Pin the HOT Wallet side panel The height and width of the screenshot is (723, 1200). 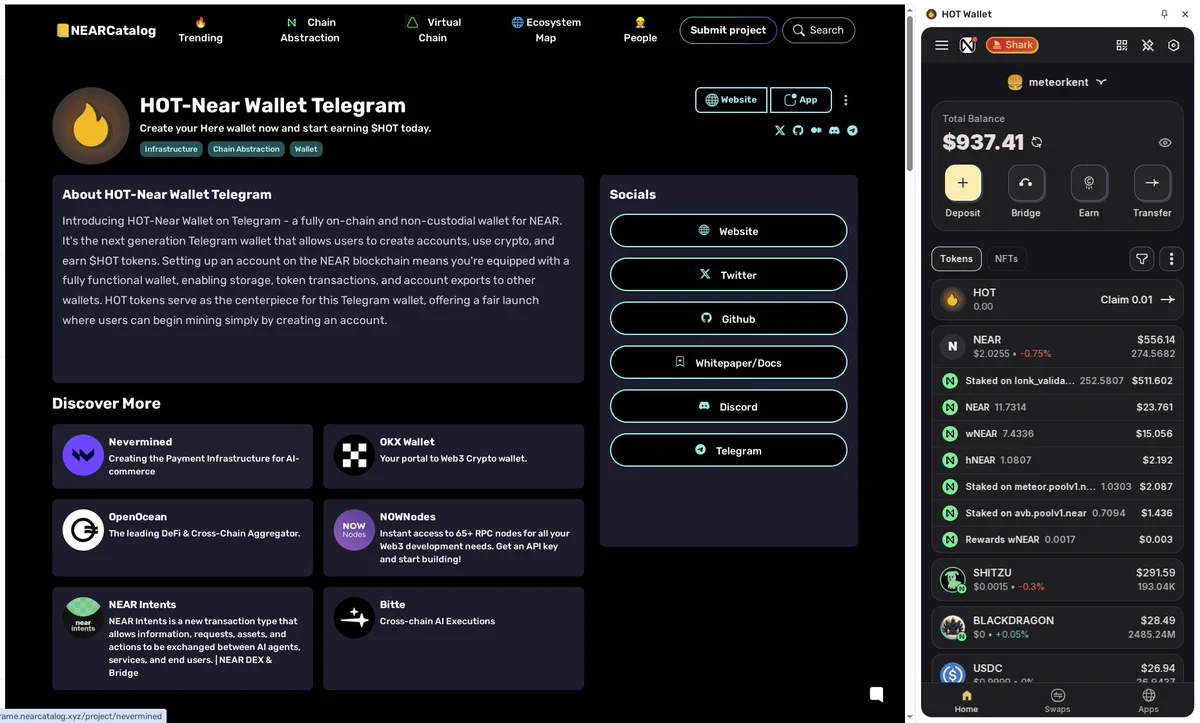pyautogui.click(x=1164, y=14)
